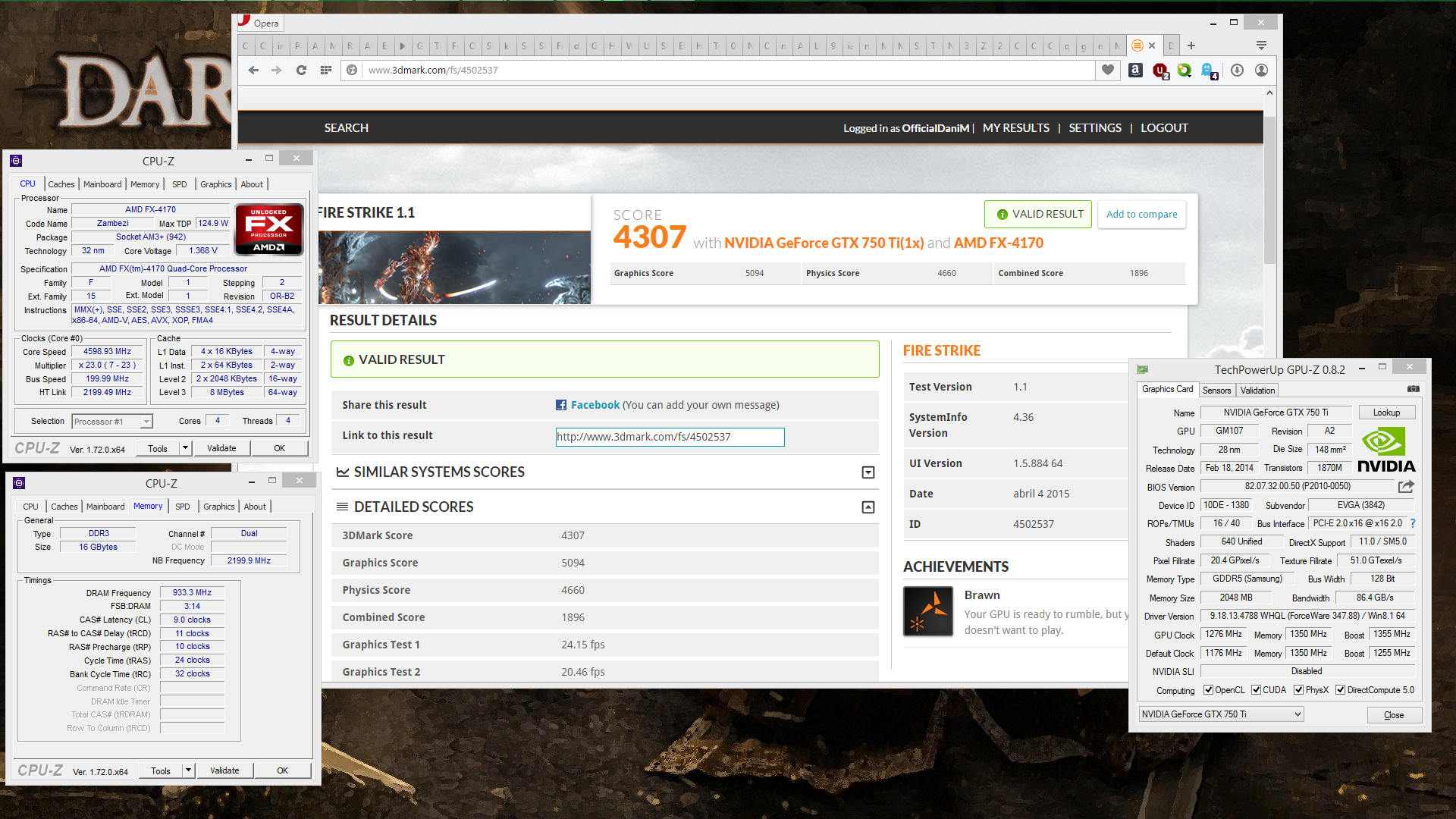Open the red uBlock extension icon
The height and width of the screenshot is (819, 1456).
[1160, 71]
